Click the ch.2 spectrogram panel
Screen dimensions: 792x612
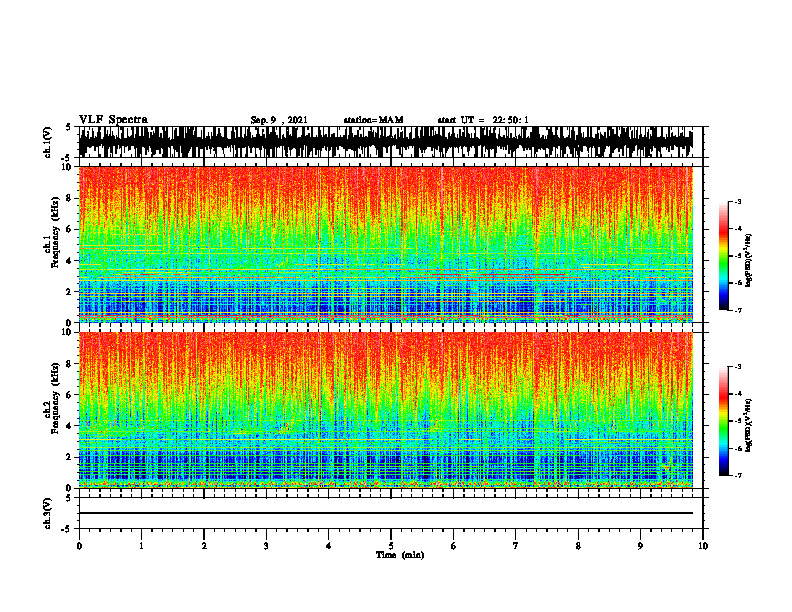386,410
